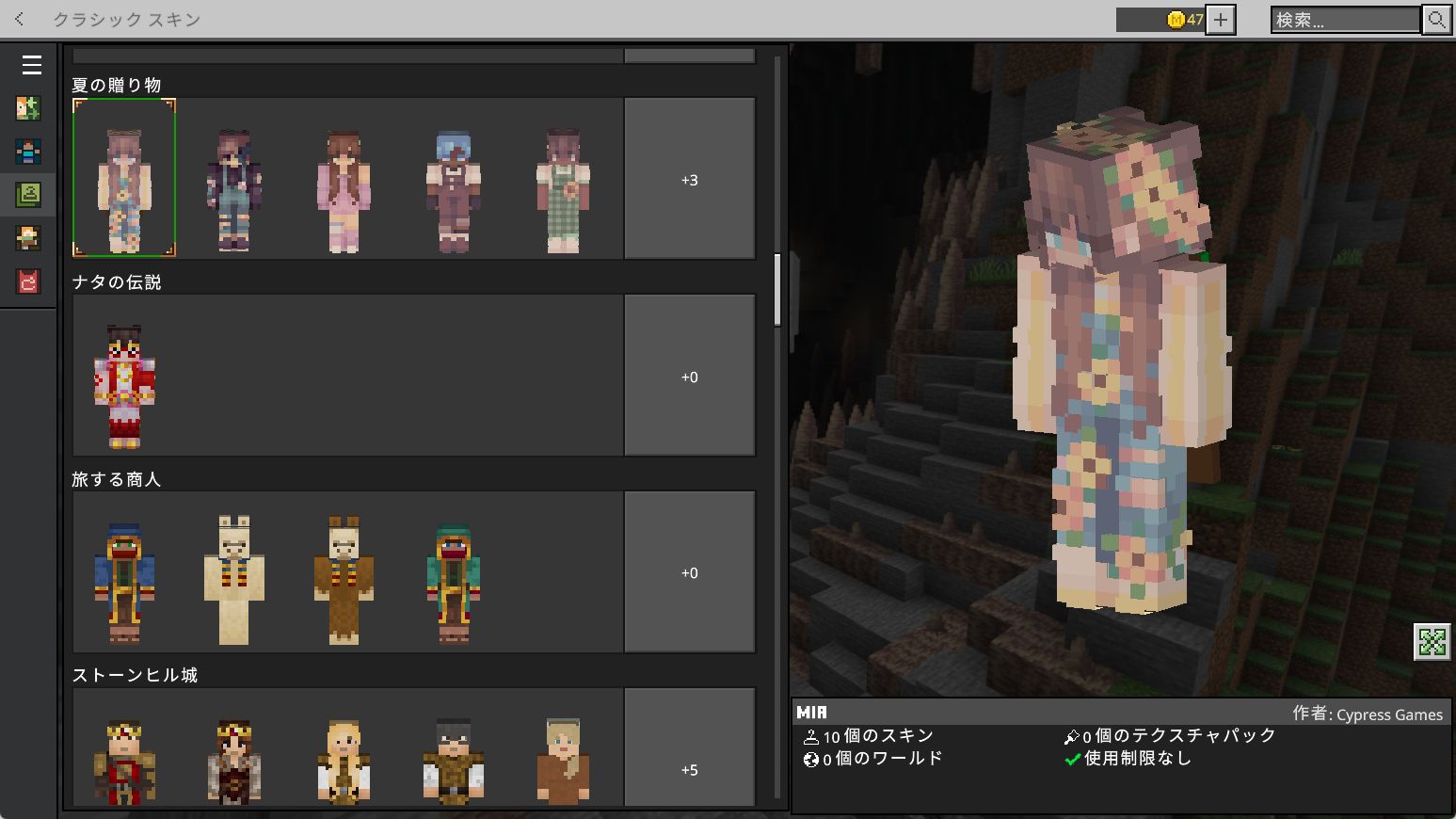Screen dimensions: 1456x819
Task: Select the brown-robed blonde ストーンヒル城 skin
Action: [563, 763]
